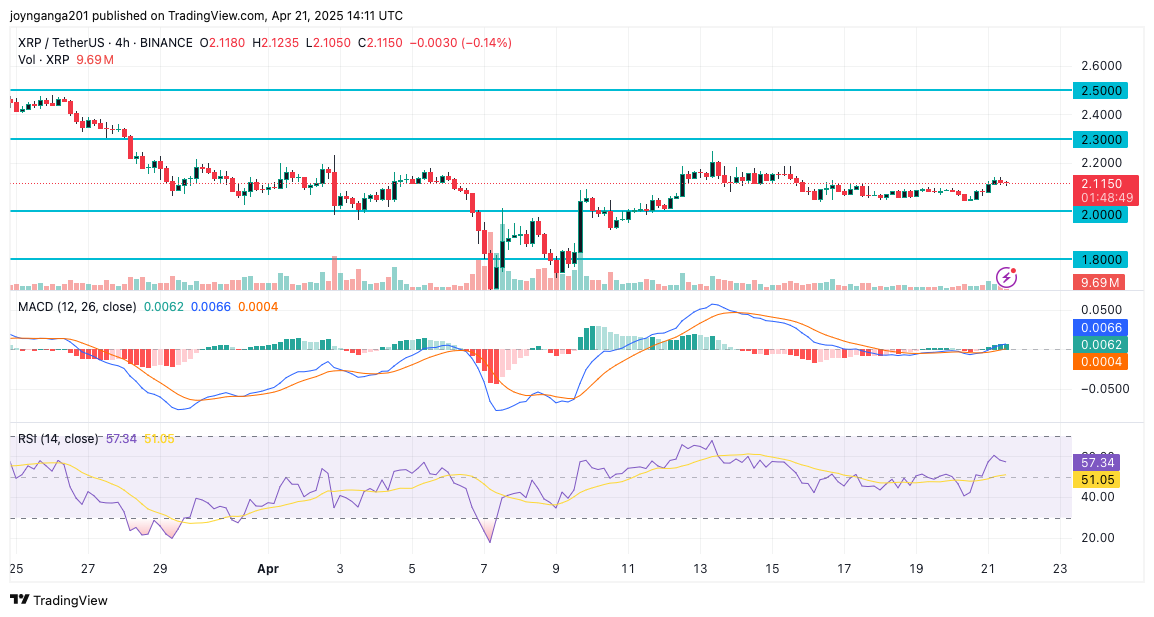
Task: Click the purple lightning bolt icon
Action: point(1007,277)
